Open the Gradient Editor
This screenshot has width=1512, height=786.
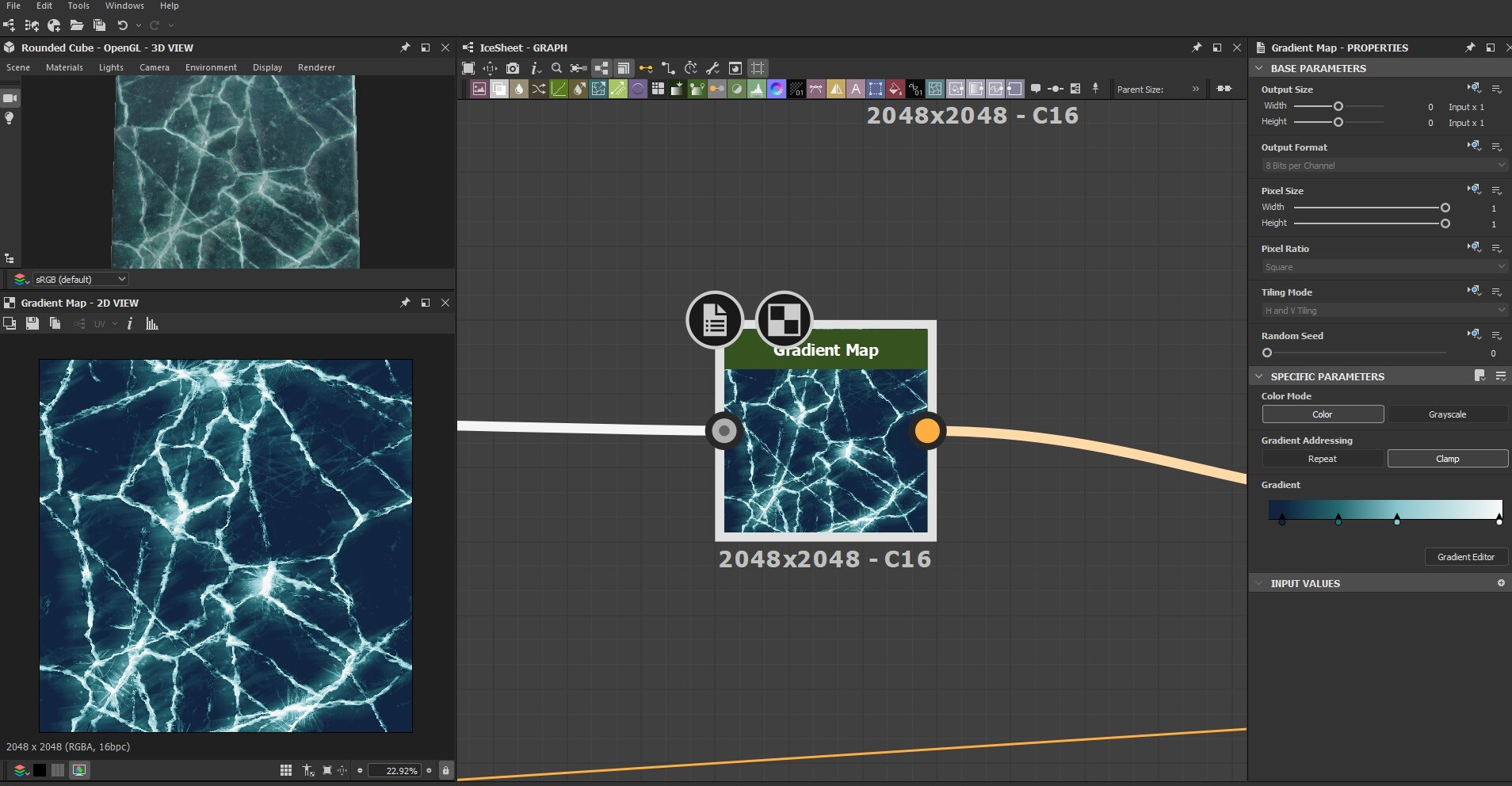click(x=1465, y=557)
